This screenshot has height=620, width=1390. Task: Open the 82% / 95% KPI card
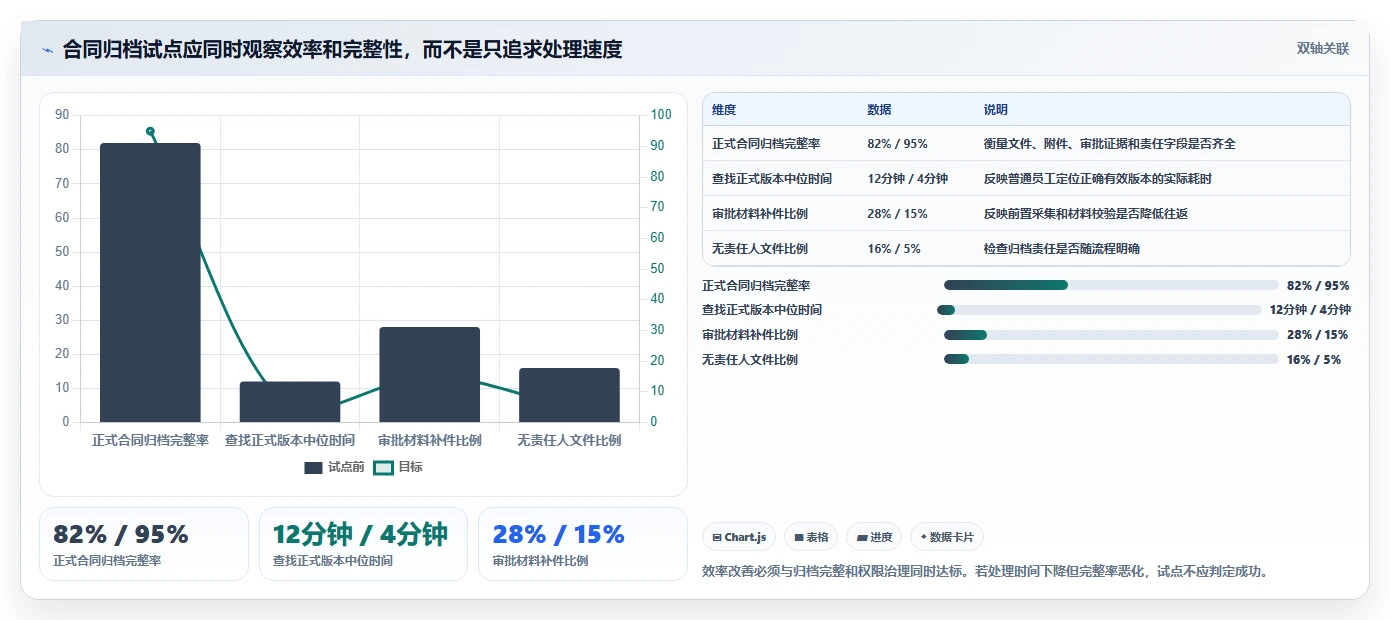(144, 544)
